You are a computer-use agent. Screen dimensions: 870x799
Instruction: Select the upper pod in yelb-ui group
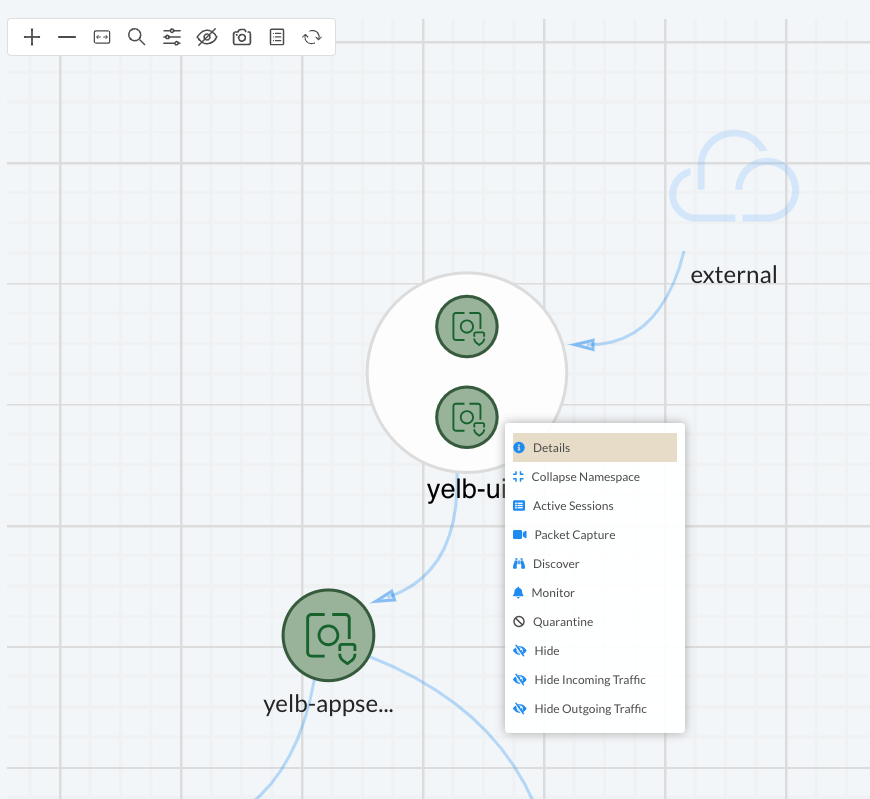[467, 326]
